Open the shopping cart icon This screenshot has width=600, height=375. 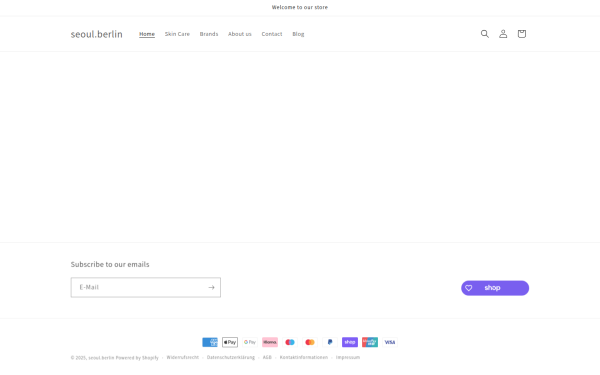[x=522, y=34]
